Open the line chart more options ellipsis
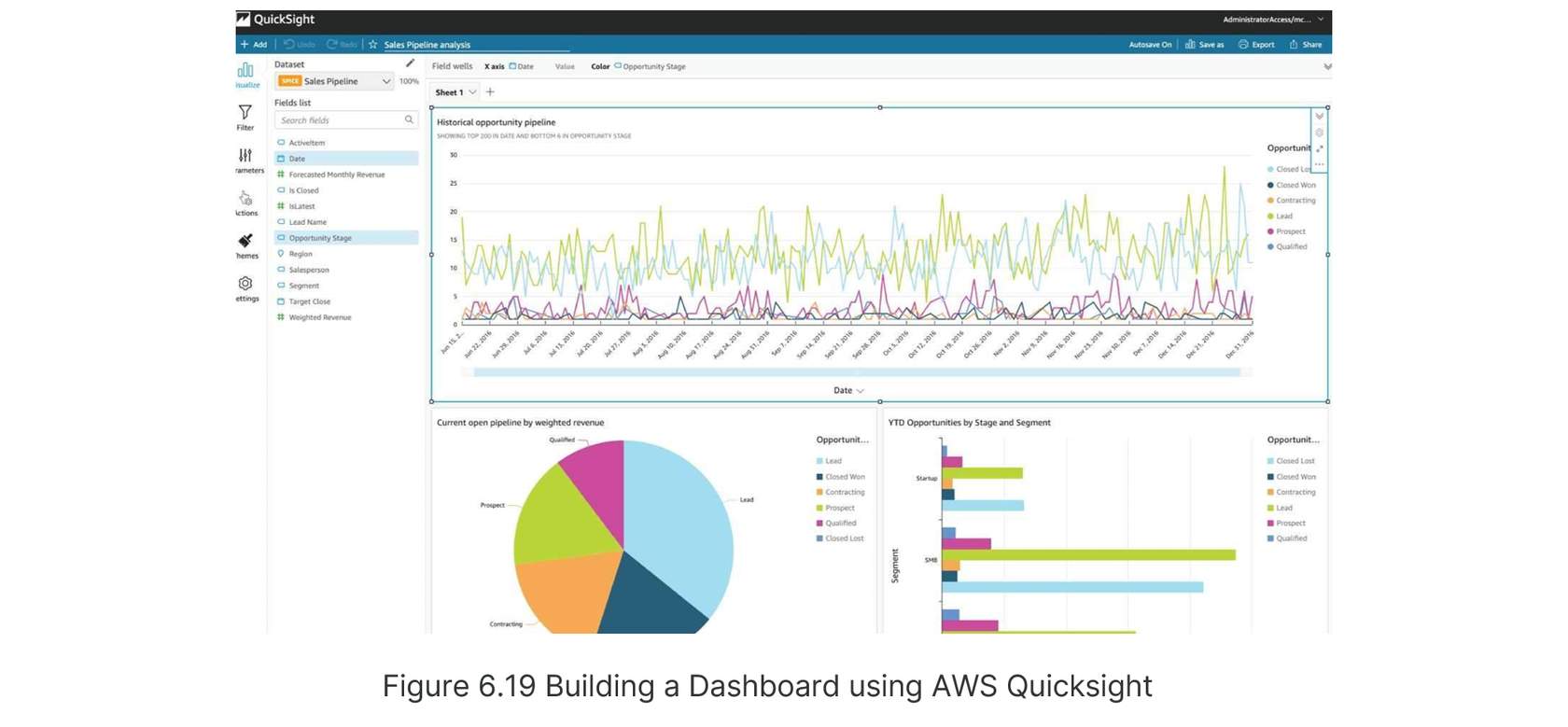The image size is (1568, 727). click(x=1320, y=164)
